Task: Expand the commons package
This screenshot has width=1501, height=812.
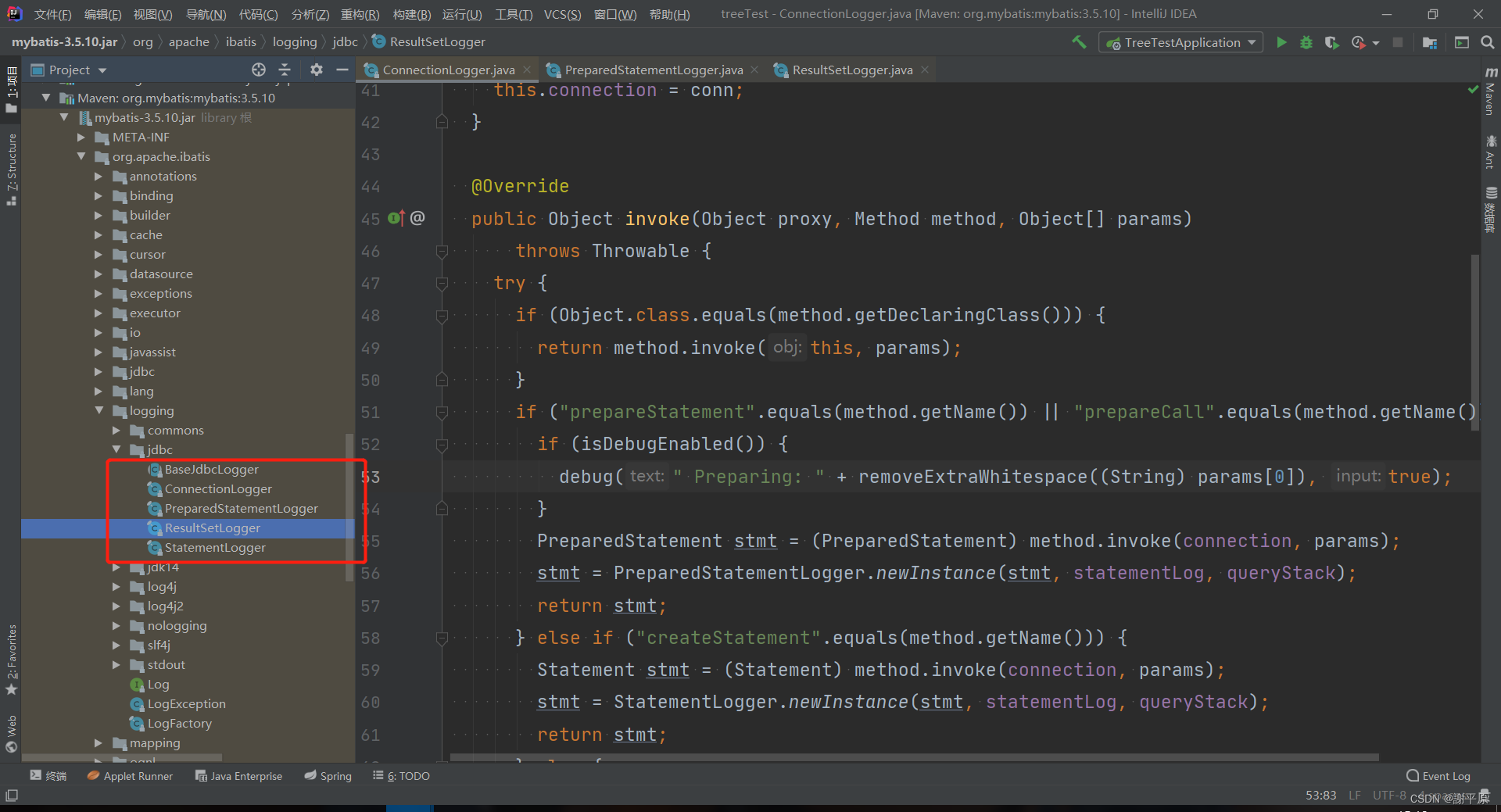Action: [116, 430]
